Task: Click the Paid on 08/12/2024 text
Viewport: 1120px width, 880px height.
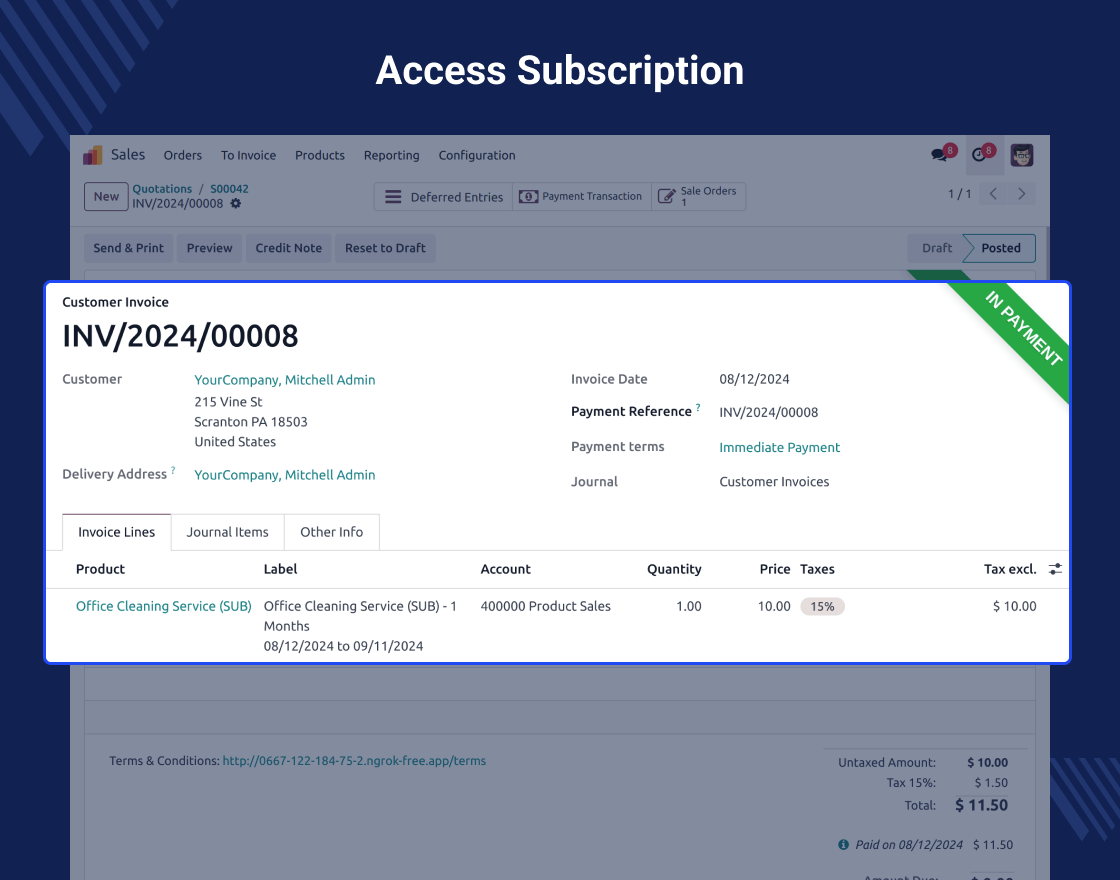Action: [x=909, y=844]
